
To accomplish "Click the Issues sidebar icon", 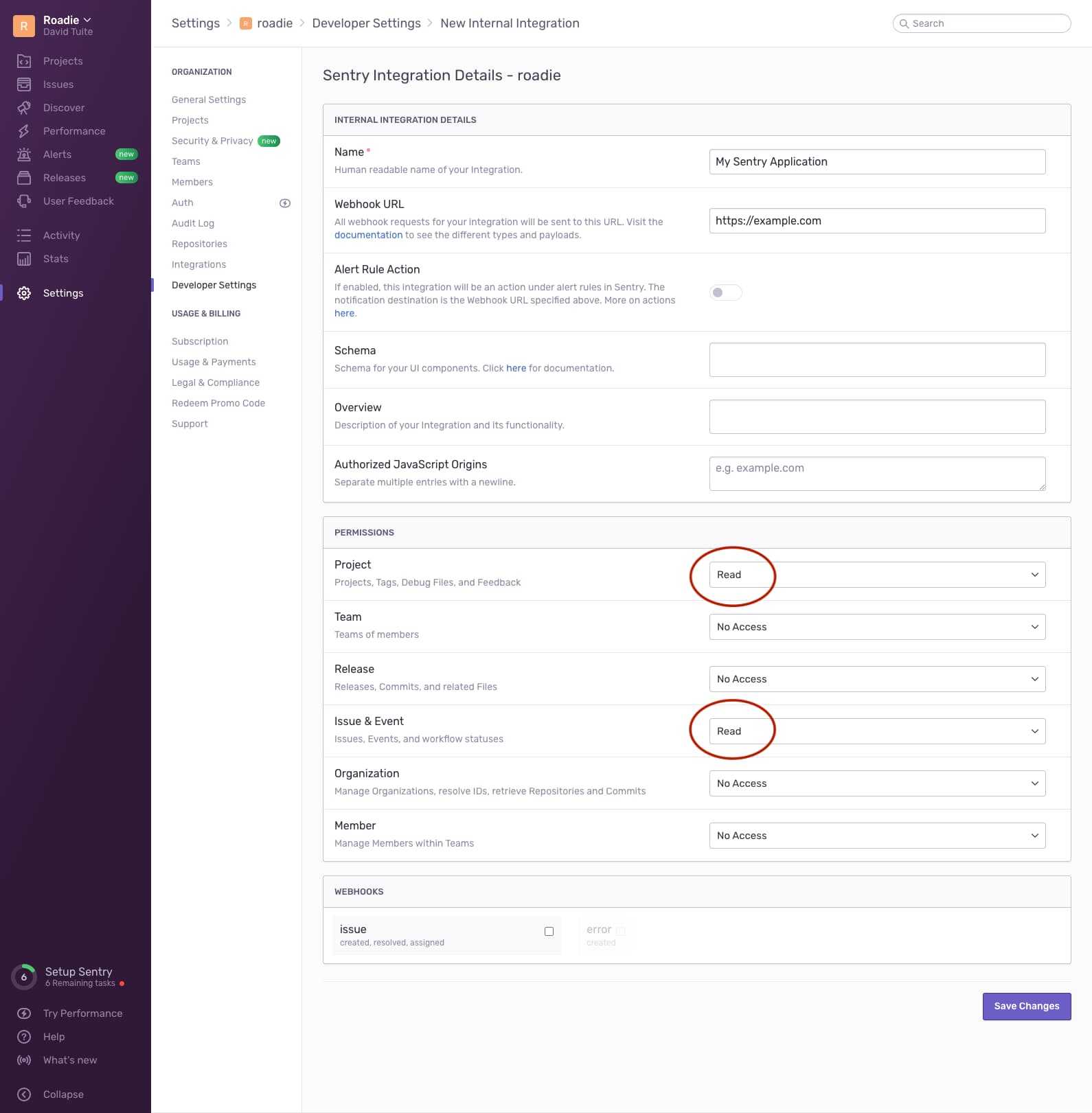I will click(x=24, y=84).
